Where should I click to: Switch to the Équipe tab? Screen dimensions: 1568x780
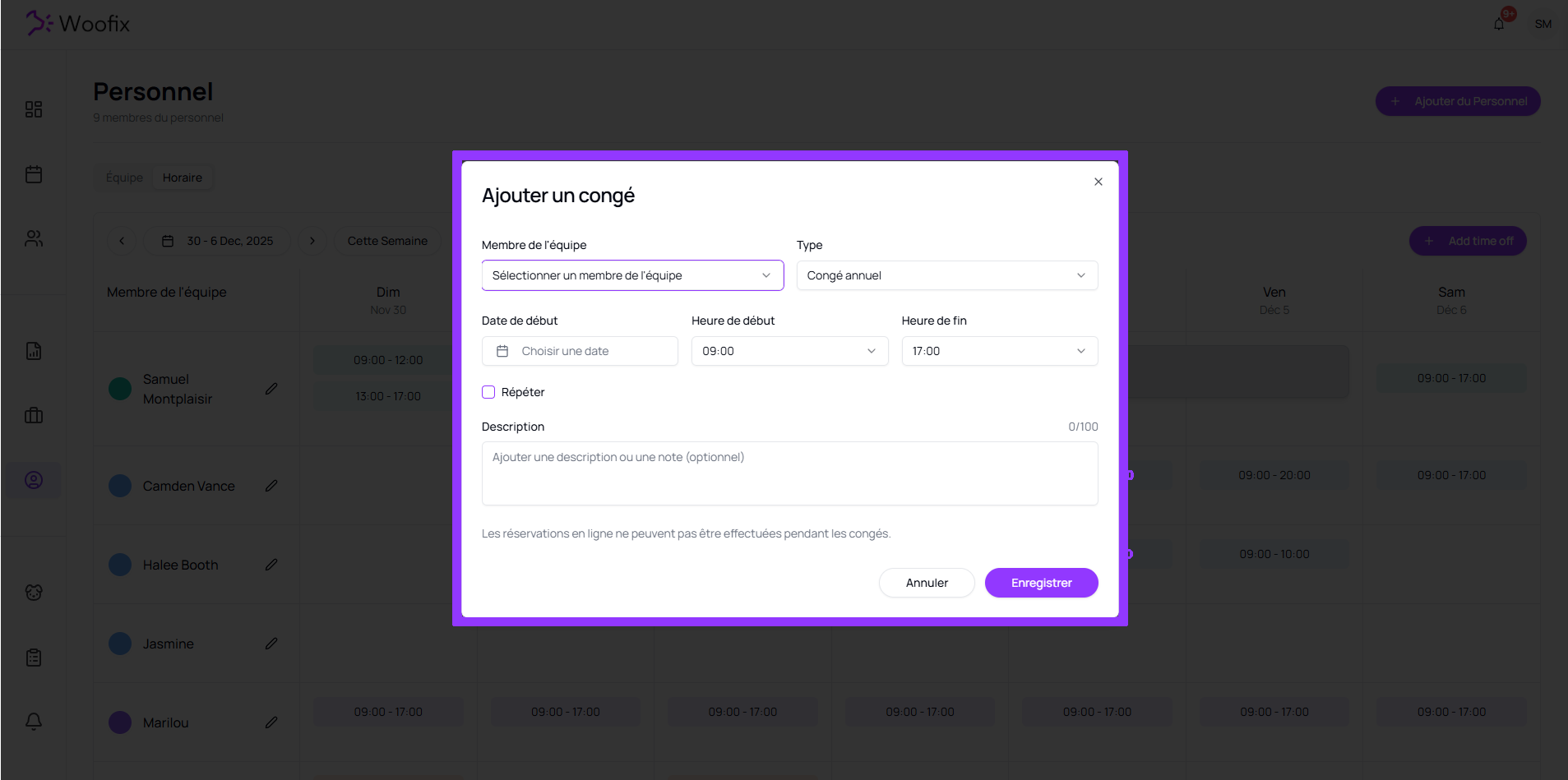click(x=124, y=178)
